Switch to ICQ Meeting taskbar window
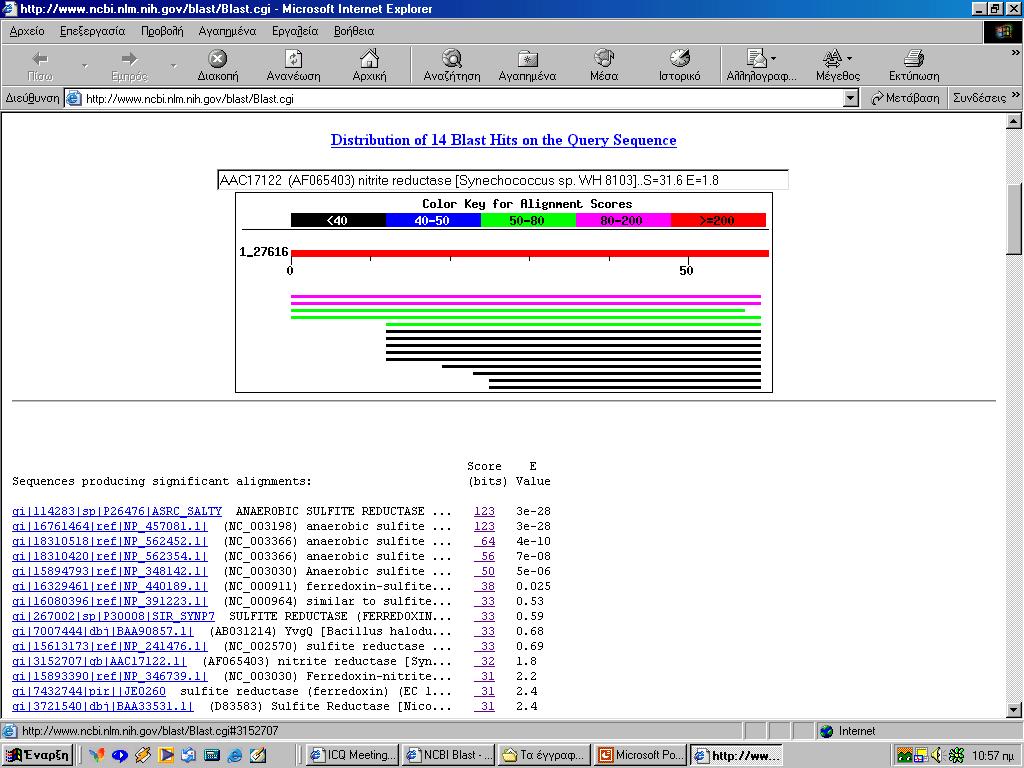 click(x=353, y=755)
